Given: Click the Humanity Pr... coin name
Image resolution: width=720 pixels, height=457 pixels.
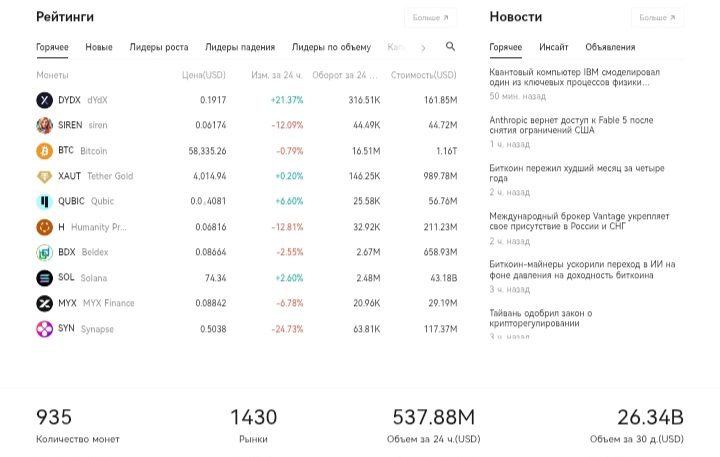Looking at the screenshot, I should [x=99, y=227].
